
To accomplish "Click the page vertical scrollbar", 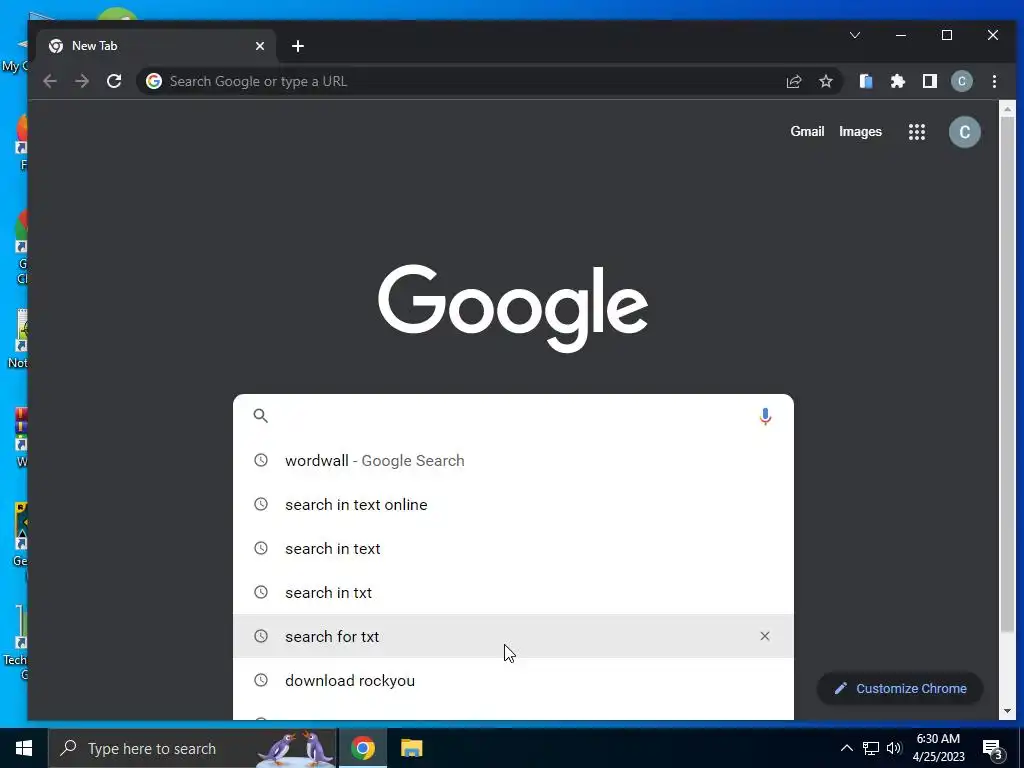I will (x=1007, y=376).
